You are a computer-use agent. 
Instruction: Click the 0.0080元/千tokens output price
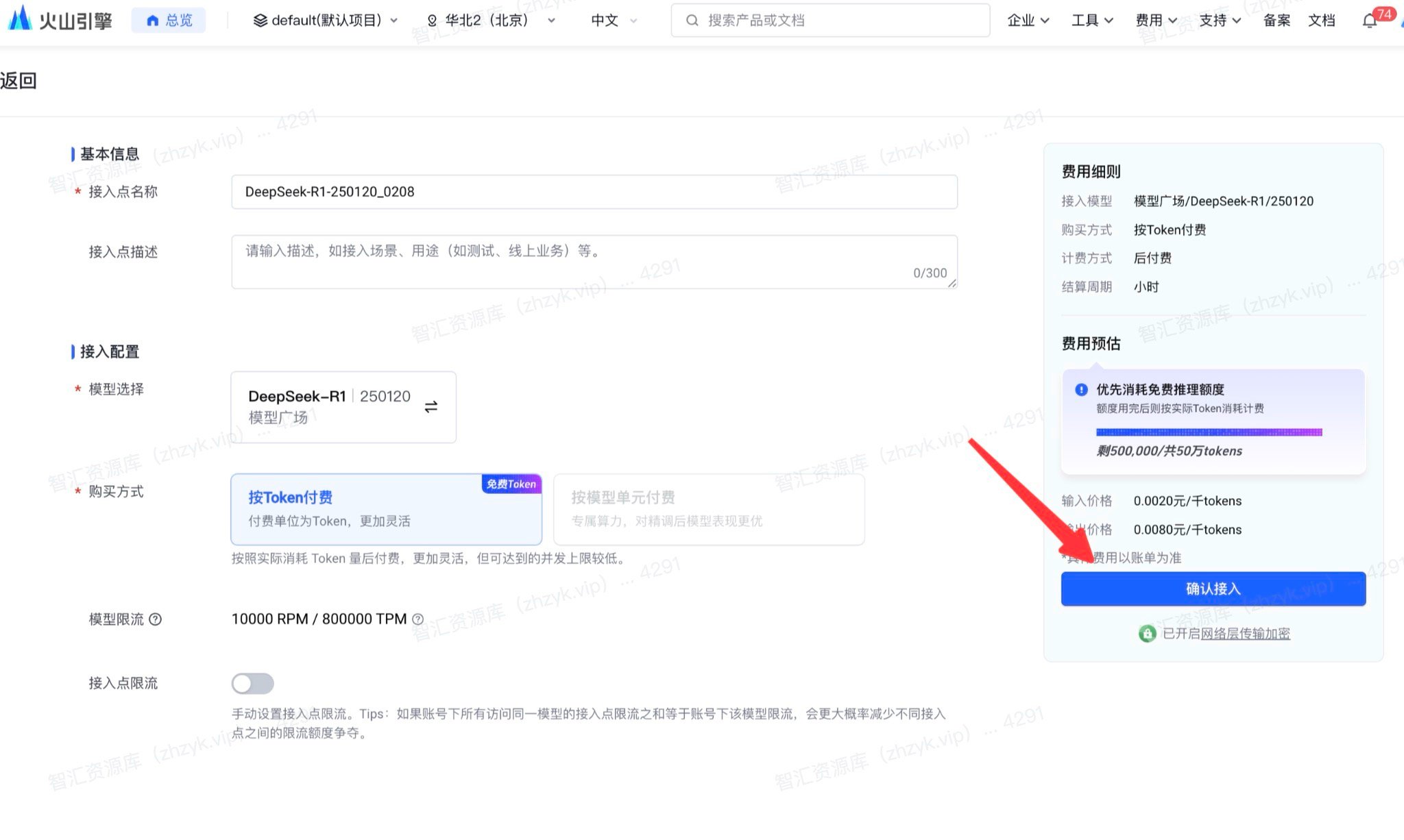[1187, 530]
